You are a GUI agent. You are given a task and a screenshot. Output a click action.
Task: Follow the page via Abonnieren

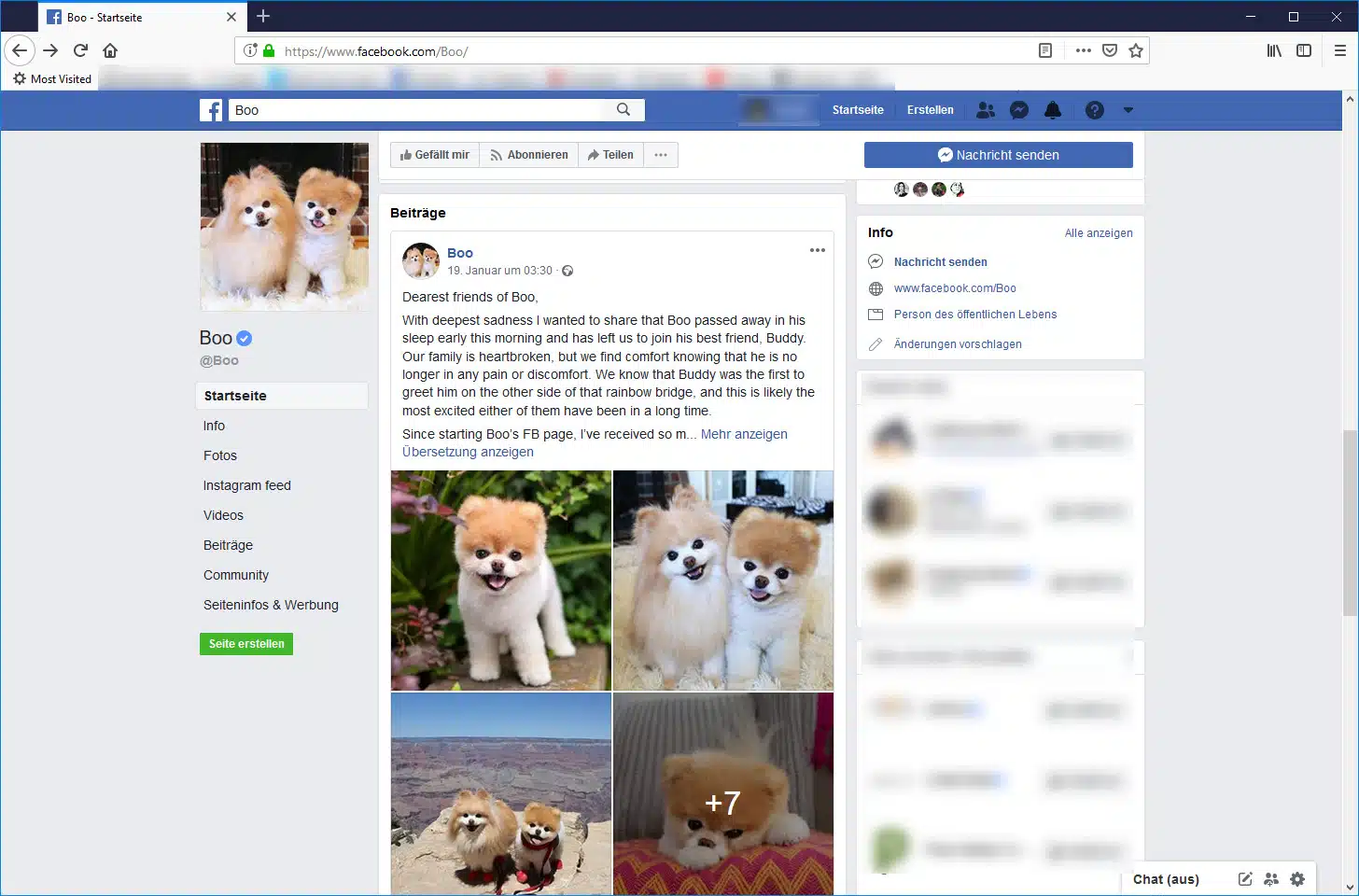[529, 155]
